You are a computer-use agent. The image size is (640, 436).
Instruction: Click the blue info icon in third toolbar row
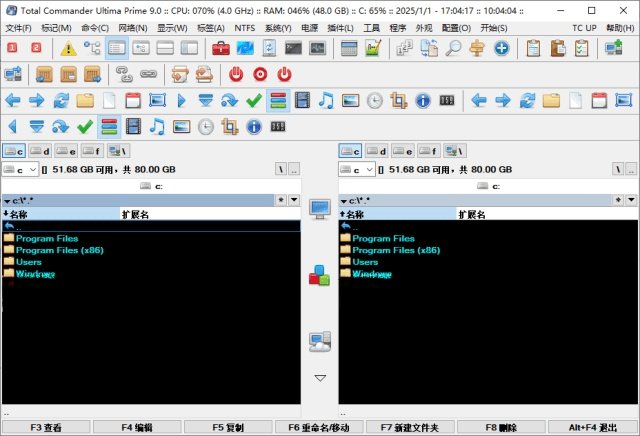[423, 100]
